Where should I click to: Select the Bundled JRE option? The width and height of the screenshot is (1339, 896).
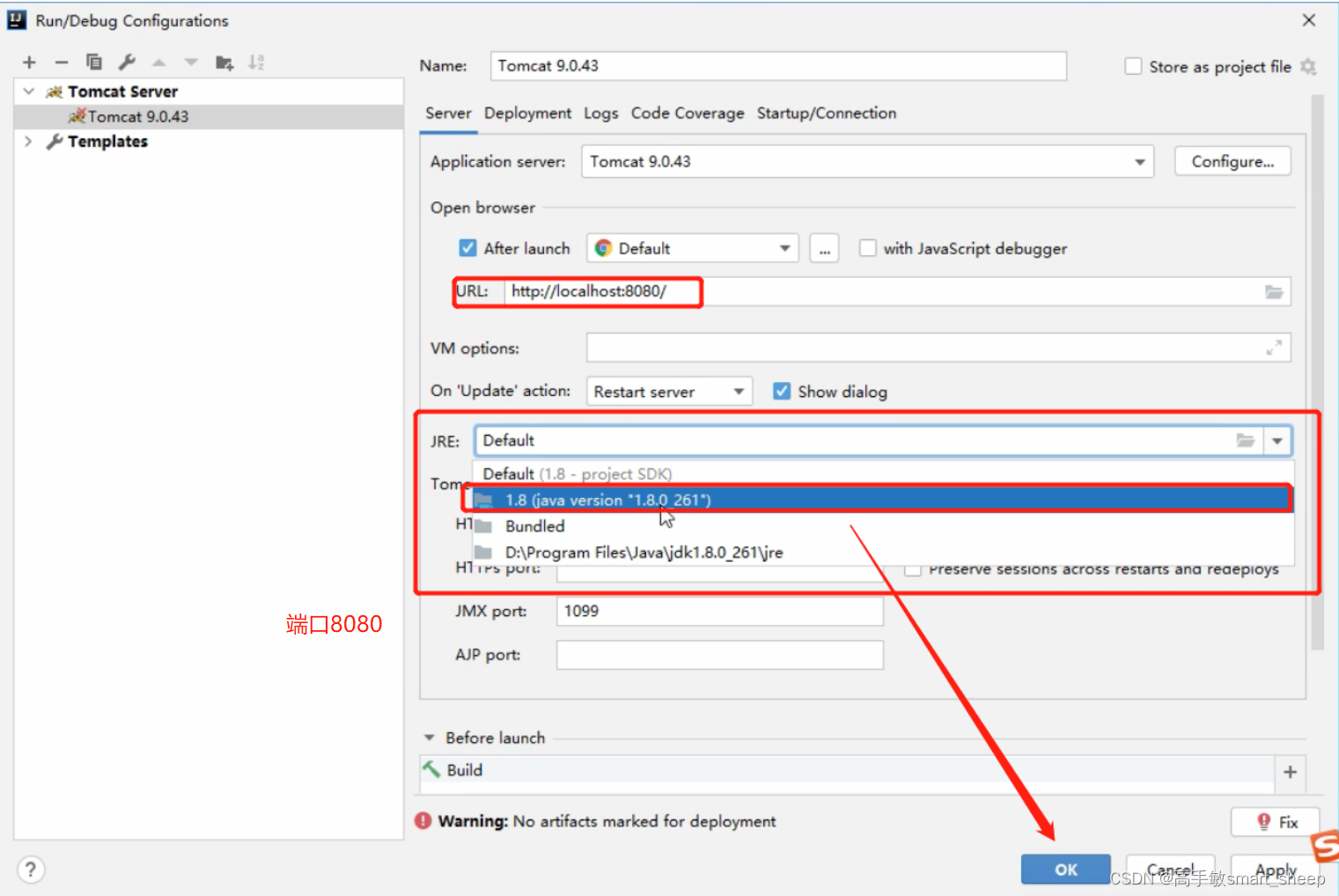pos(883,526)
